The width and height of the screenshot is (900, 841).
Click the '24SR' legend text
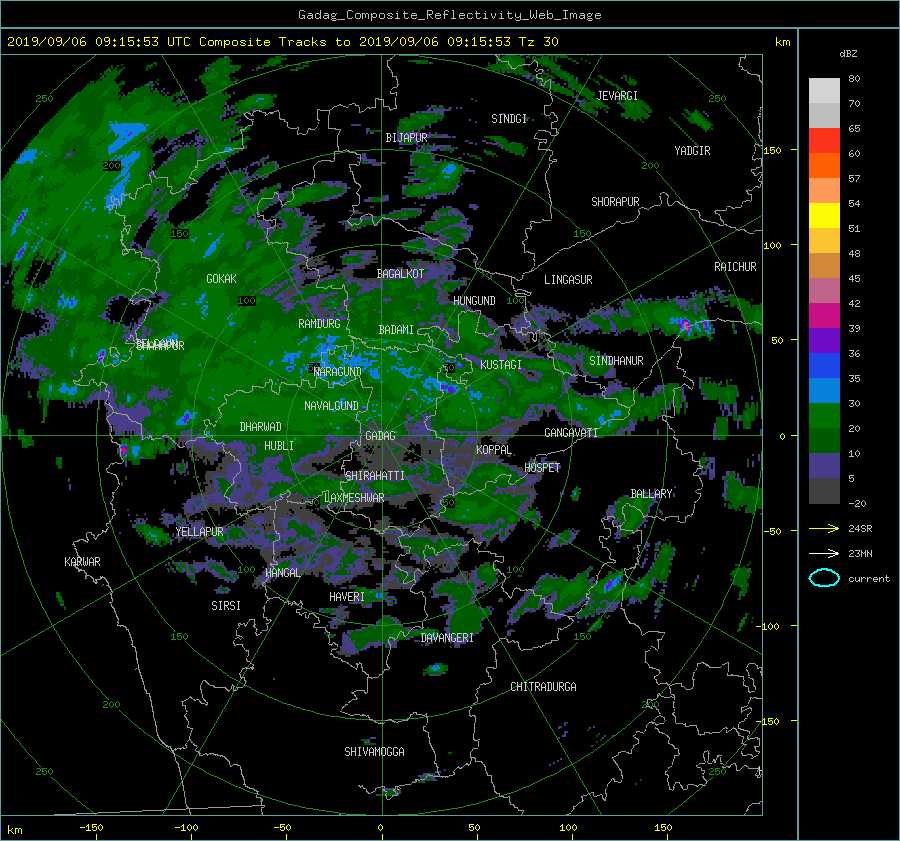(860, 529)
